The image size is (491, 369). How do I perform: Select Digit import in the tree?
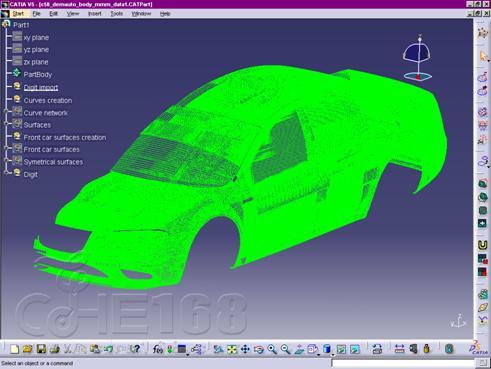[41, 87]
